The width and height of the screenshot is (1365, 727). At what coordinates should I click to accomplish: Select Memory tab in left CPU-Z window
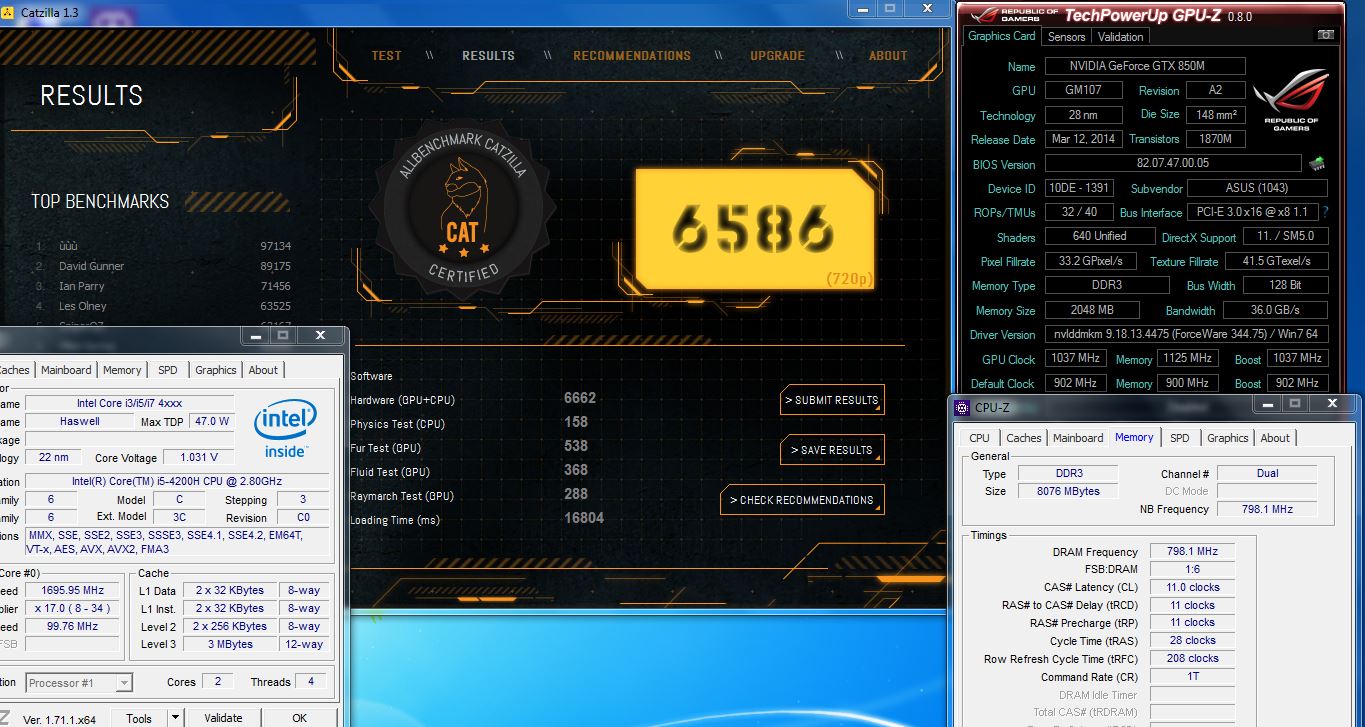[122, 370]
